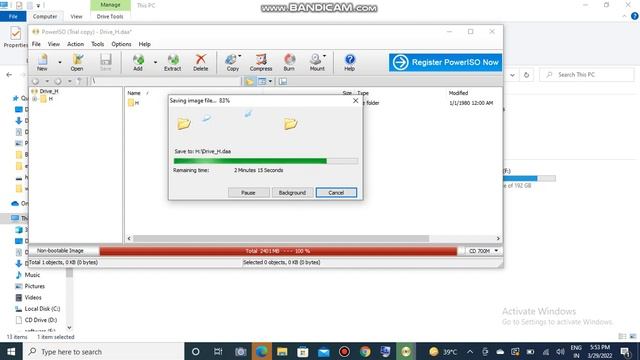Click the green saving progress bar

click(266, 161)
